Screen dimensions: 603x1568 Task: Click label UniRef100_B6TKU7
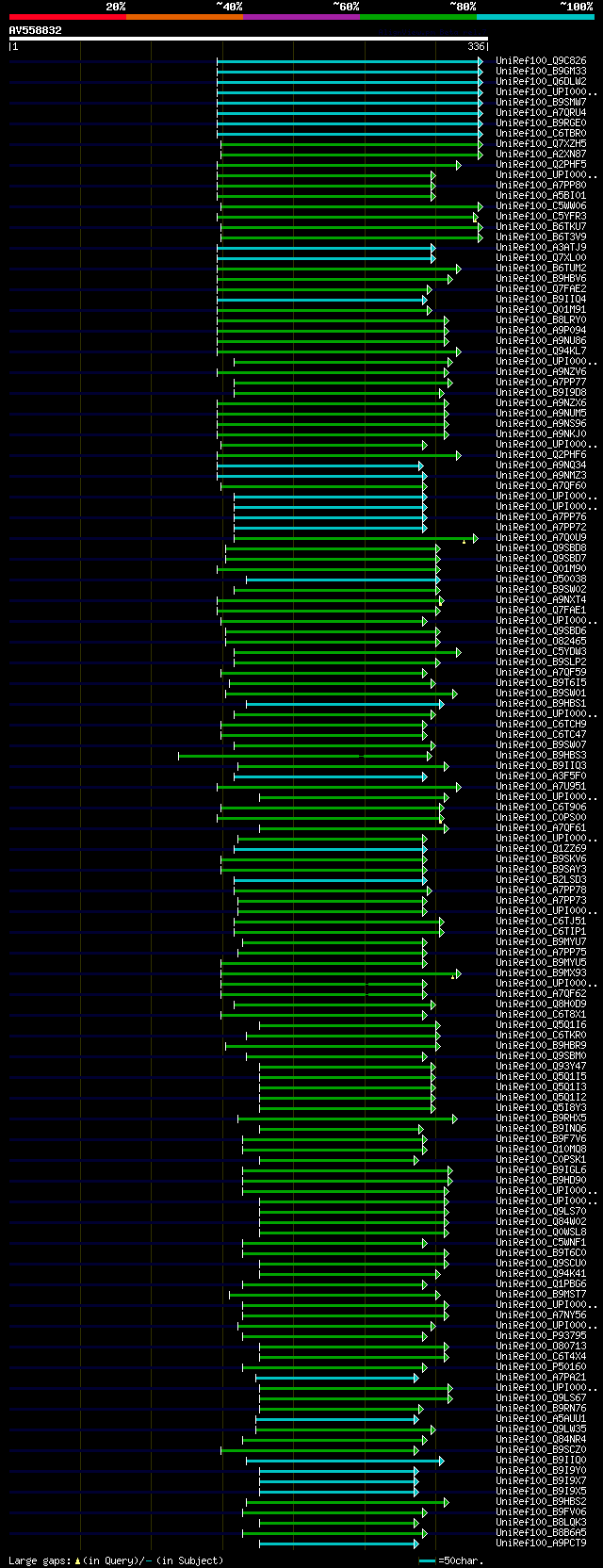coord(541,227)
